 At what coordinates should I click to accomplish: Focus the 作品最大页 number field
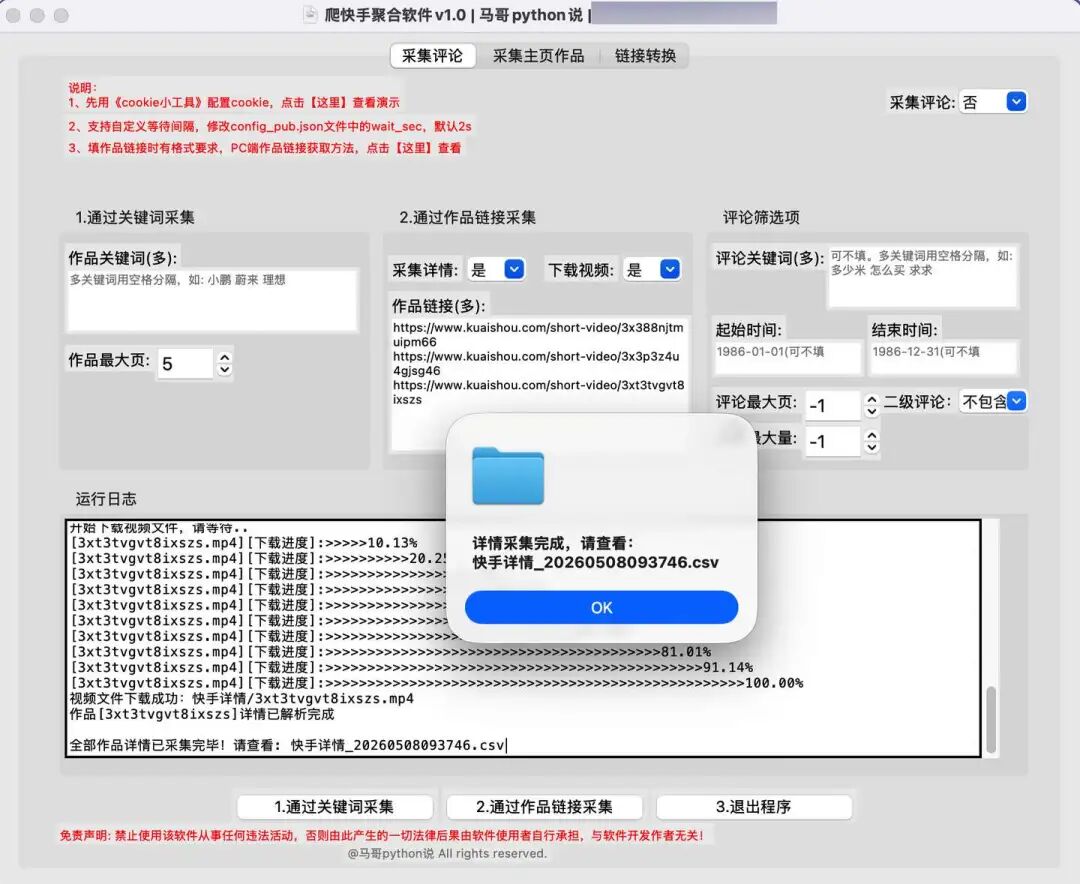(185, 363)
